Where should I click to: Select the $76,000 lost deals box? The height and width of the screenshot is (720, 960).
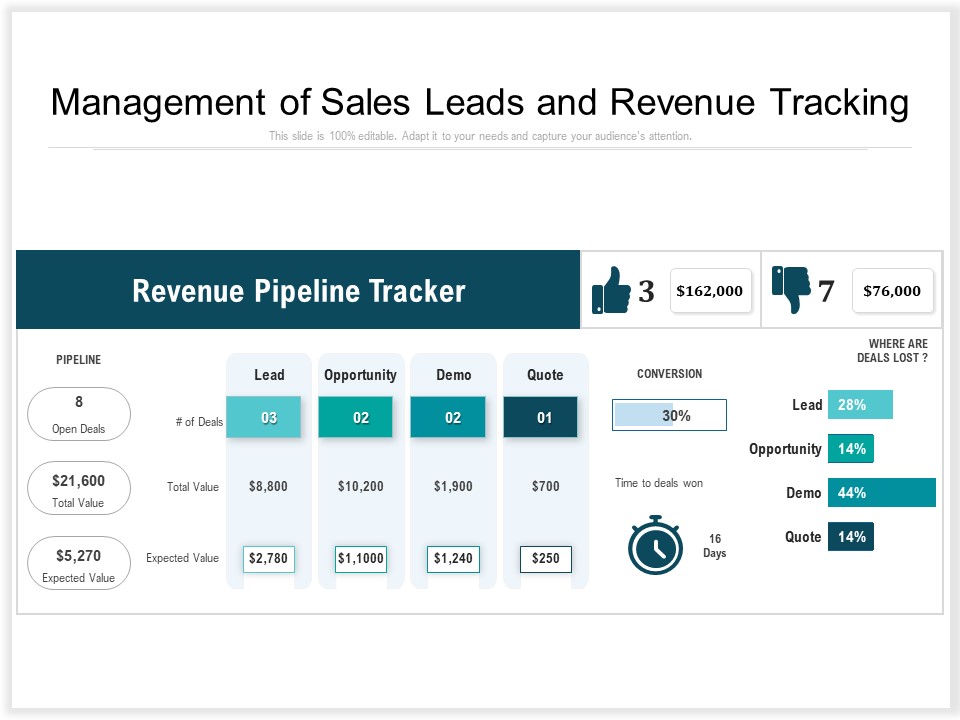click(892, 291)
